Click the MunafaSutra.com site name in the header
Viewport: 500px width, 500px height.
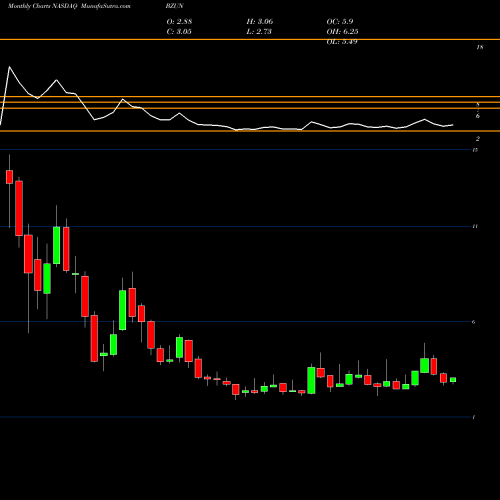click(x=105, y=6)
